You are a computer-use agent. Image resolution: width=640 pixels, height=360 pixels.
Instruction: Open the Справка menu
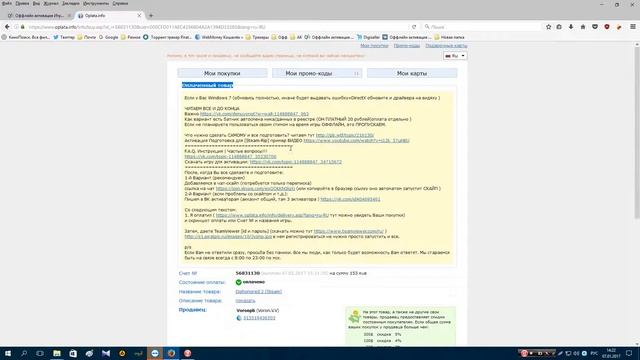point(120,3)
